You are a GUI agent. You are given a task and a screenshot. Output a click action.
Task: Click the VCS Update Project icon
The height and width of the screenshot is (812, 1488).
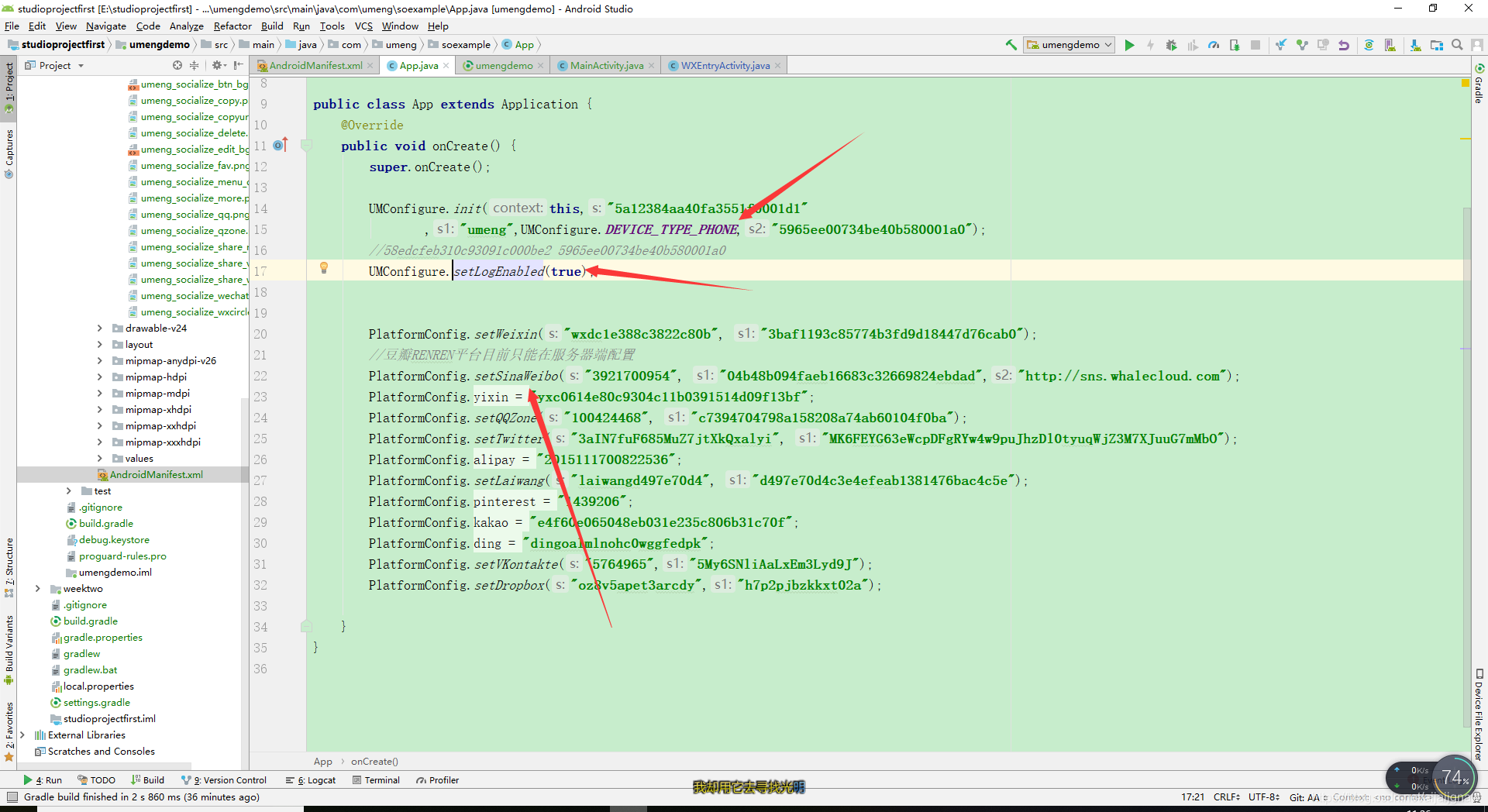(x=1281, y=45)
